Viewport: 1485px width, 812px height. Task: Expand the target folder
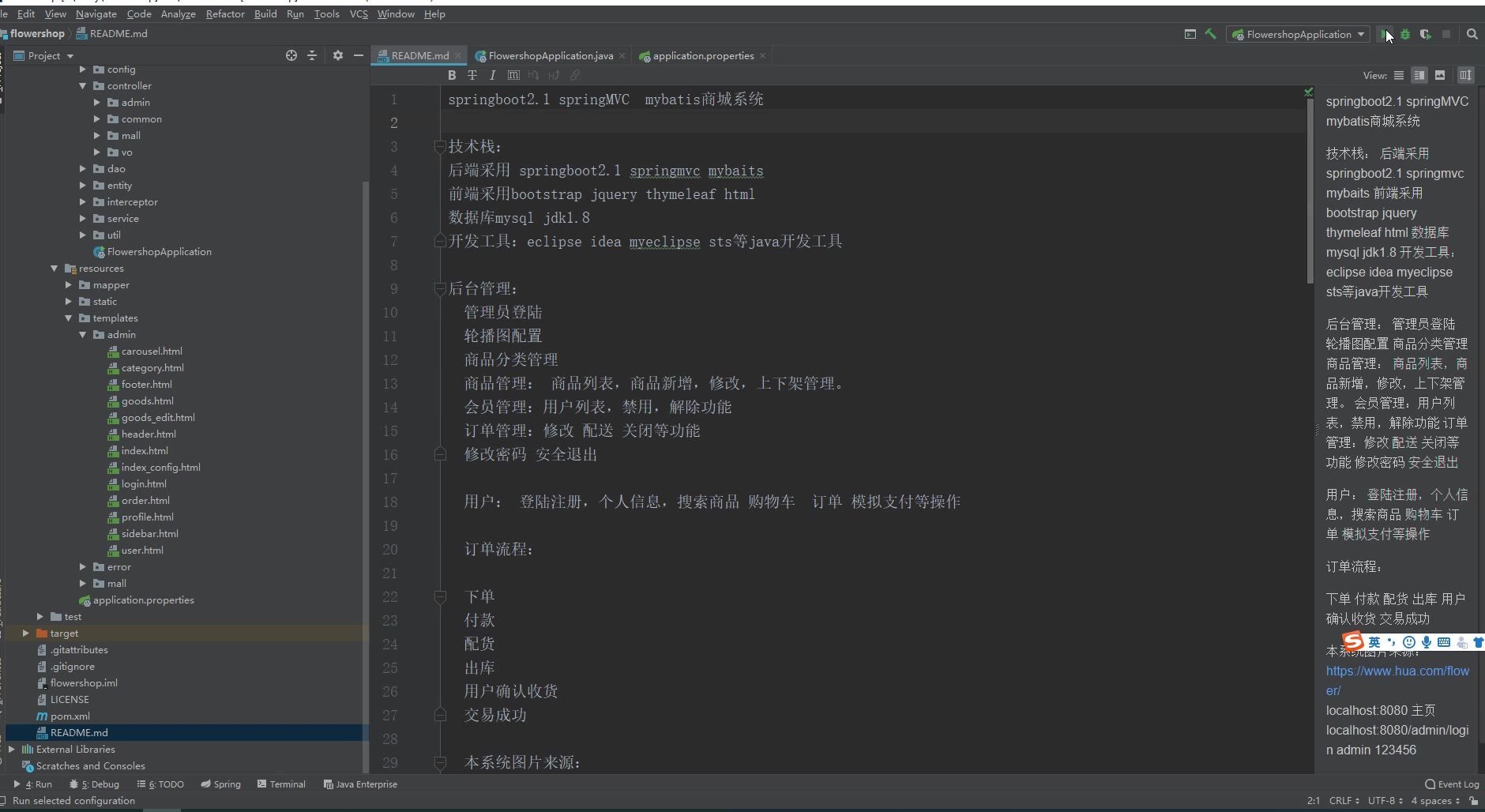[x=26, y=633]
